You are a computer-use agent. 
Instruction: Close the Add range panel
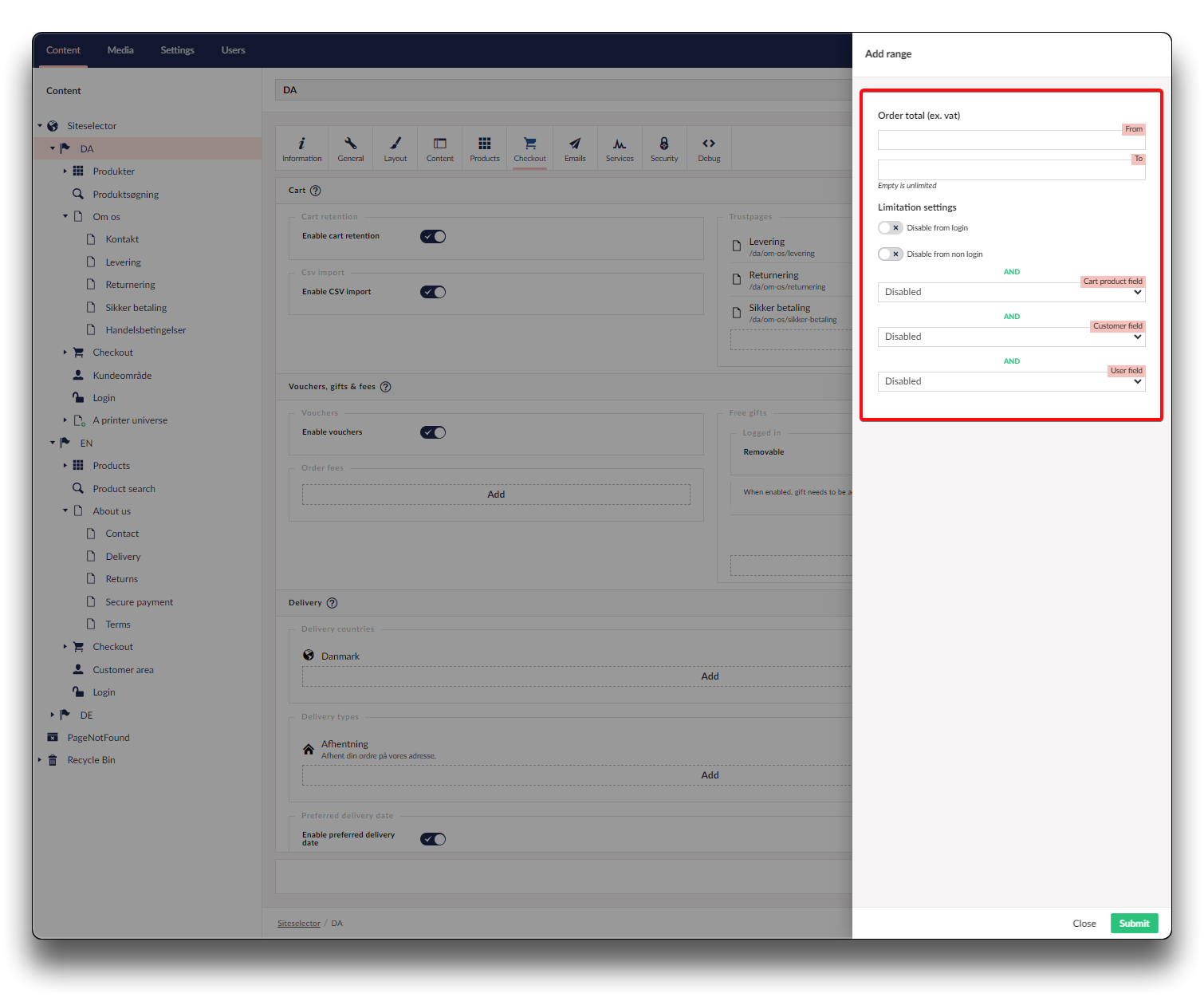(1084, 924)
